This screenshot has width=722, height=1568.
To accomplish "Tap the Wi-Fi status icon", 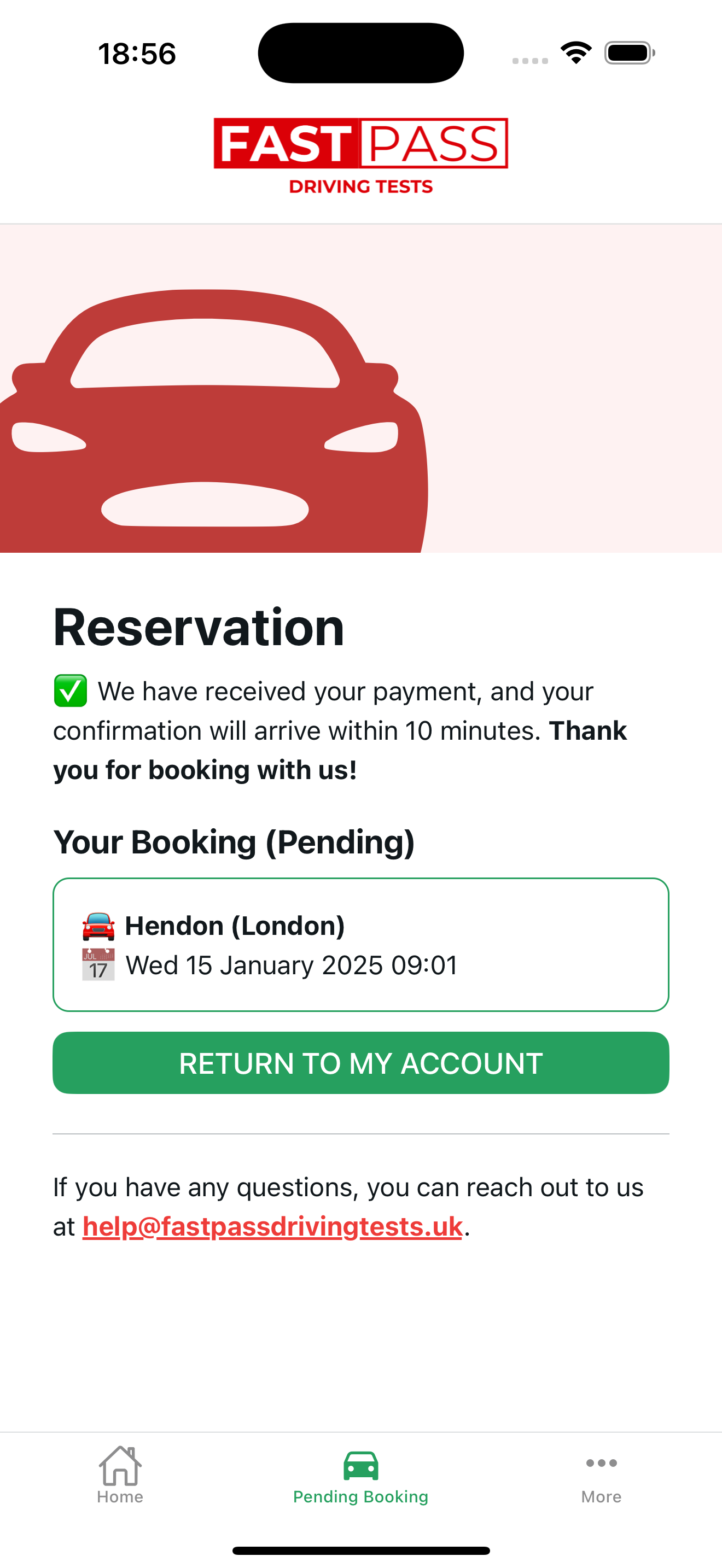I will click(577, 53).
